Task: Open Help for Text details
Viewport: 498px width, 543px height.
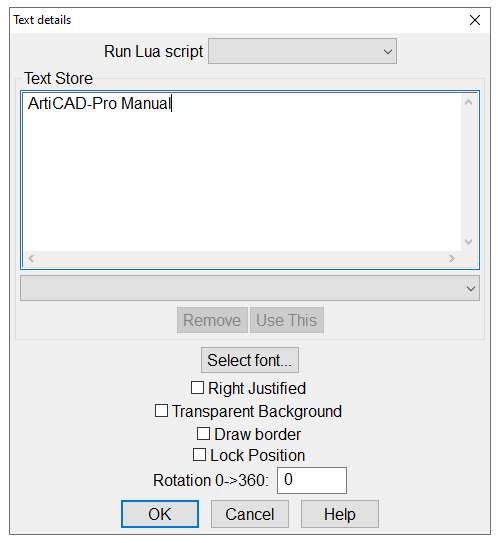Action: pos(340,514)
